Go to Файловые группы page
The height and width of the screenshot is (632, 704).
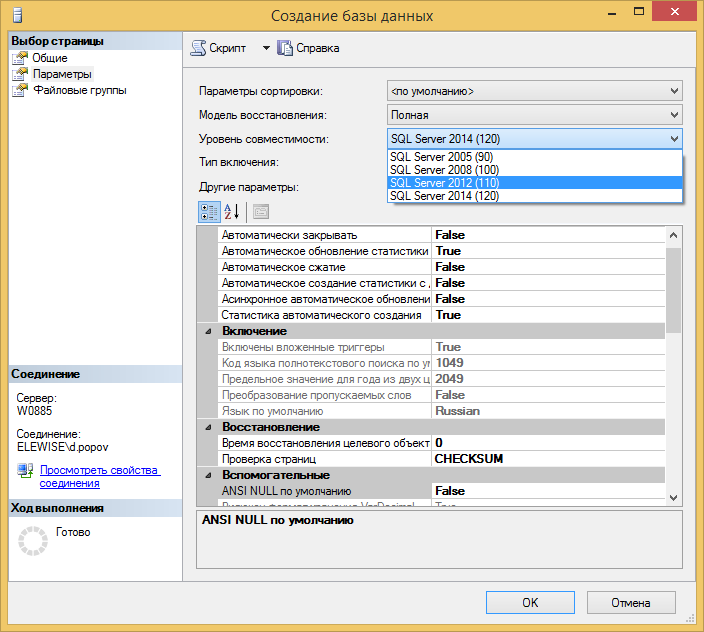[79, 90]
